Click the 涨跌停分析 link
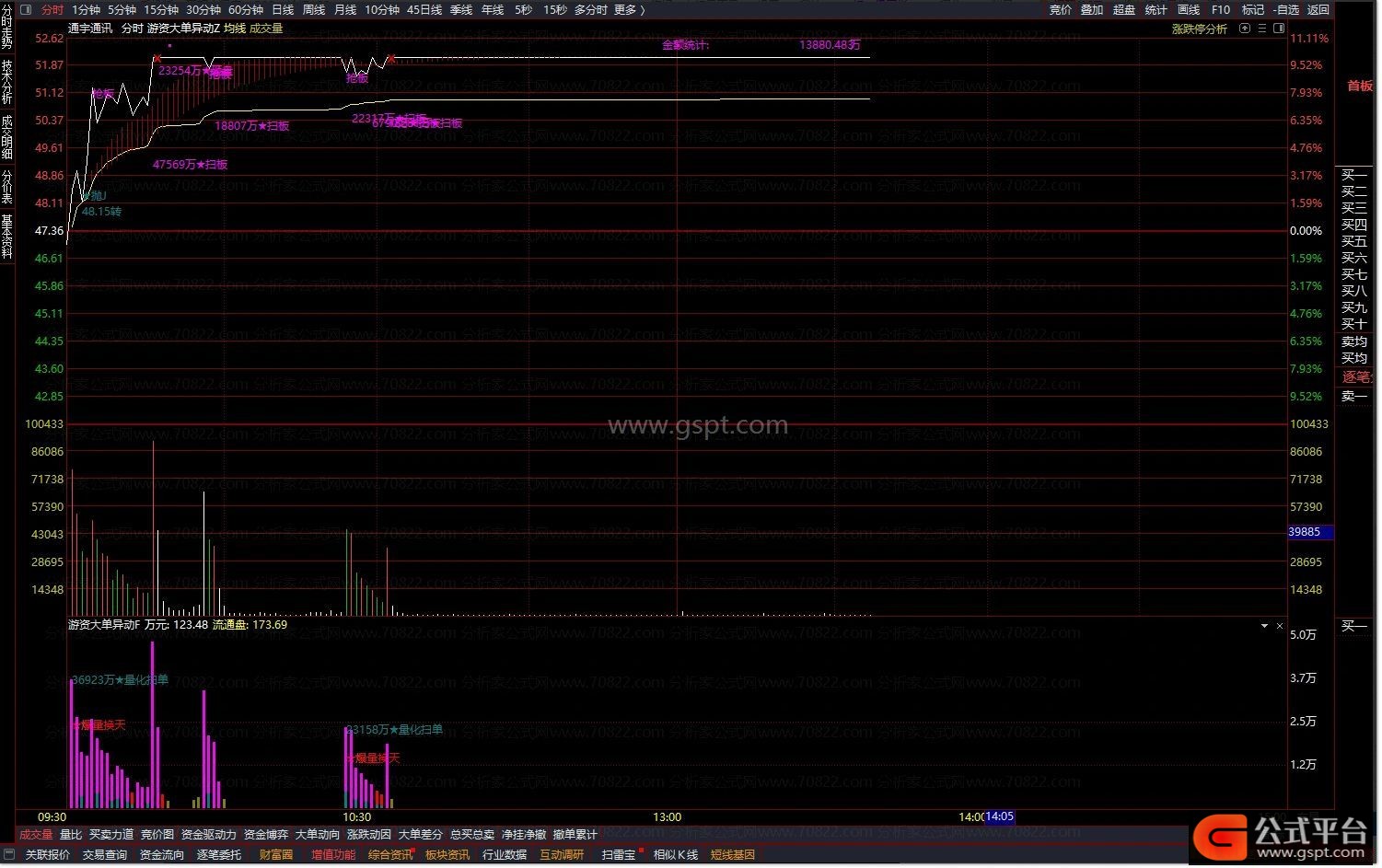The height and width of the screenshot is (868, 1382). click(1199, 29)
